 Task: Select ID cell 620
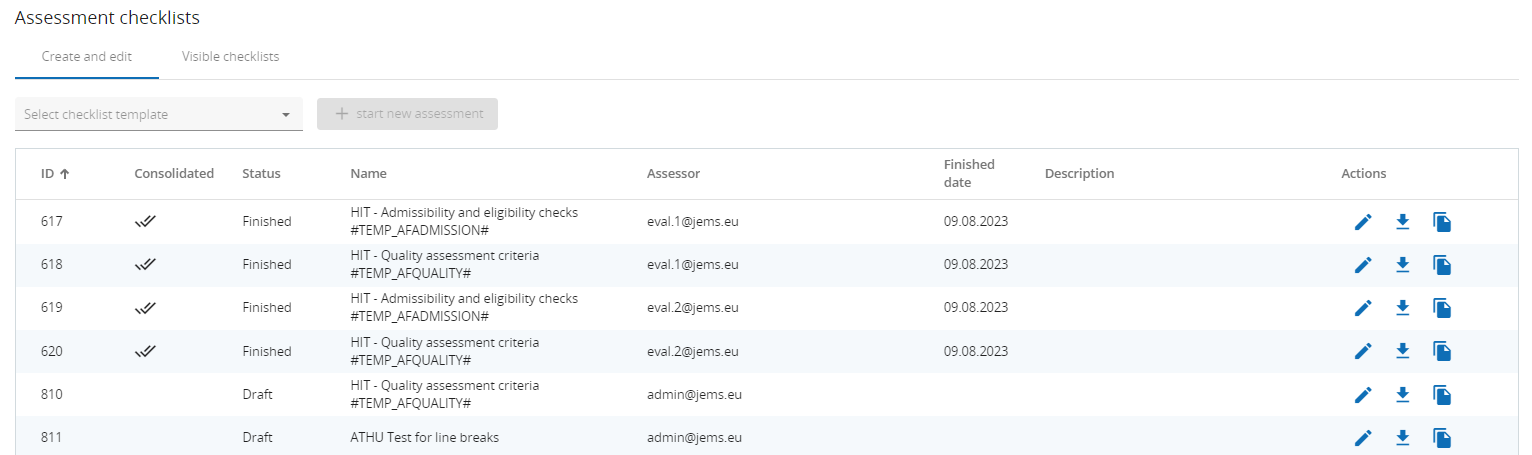click(x=52, y=351)
